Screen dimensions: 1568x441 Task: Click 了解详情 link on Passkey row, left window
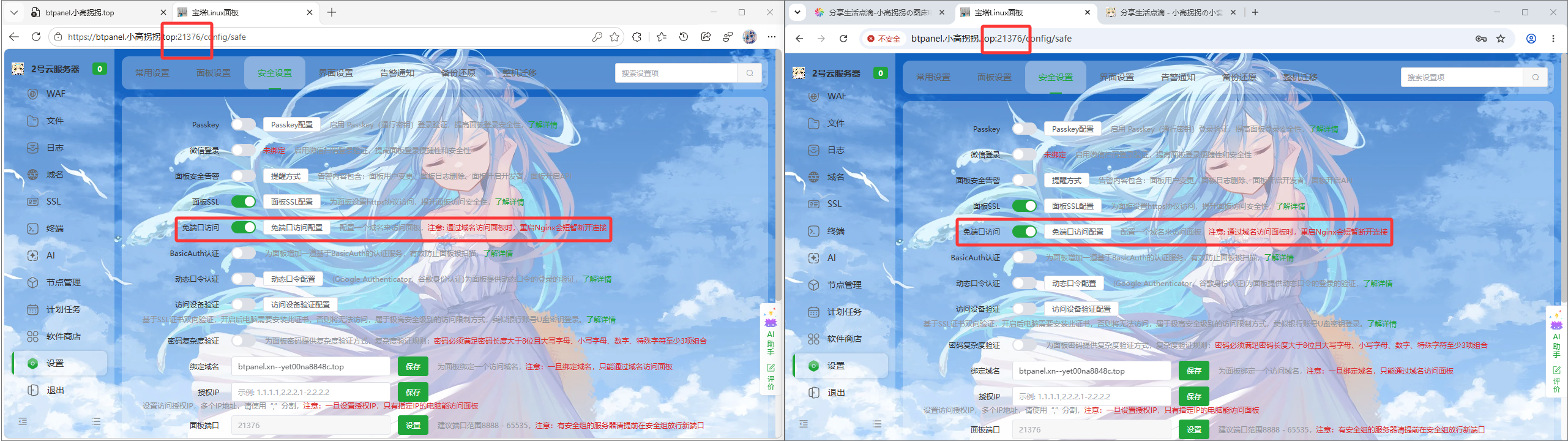pyautogui.click(x=542, y=124)
